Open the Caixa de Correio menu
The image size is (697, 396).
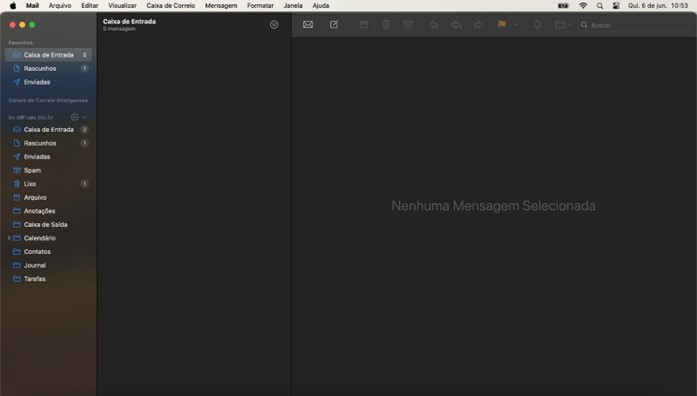(171, 6)
